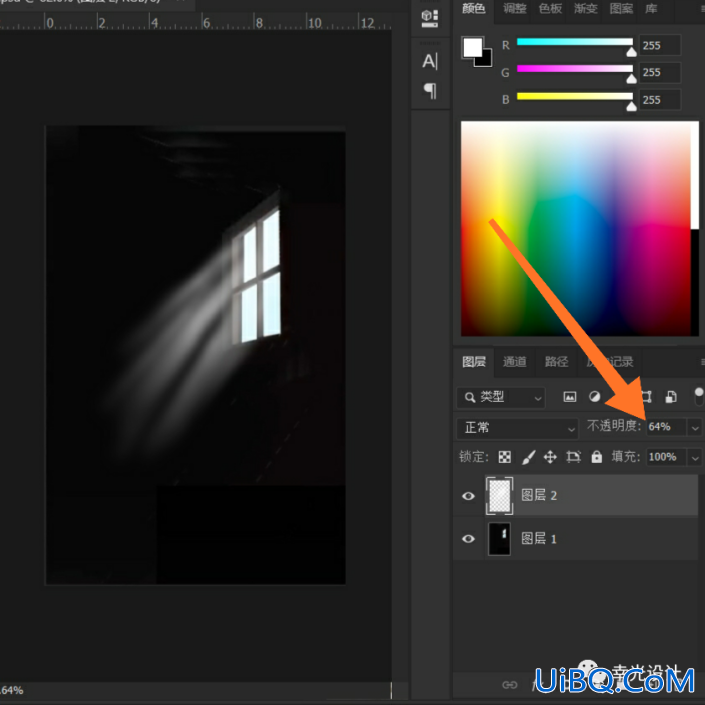Viewport: 705px width, 705px height.
Task: Select the black background color swatch
Action: pos(485,59)
